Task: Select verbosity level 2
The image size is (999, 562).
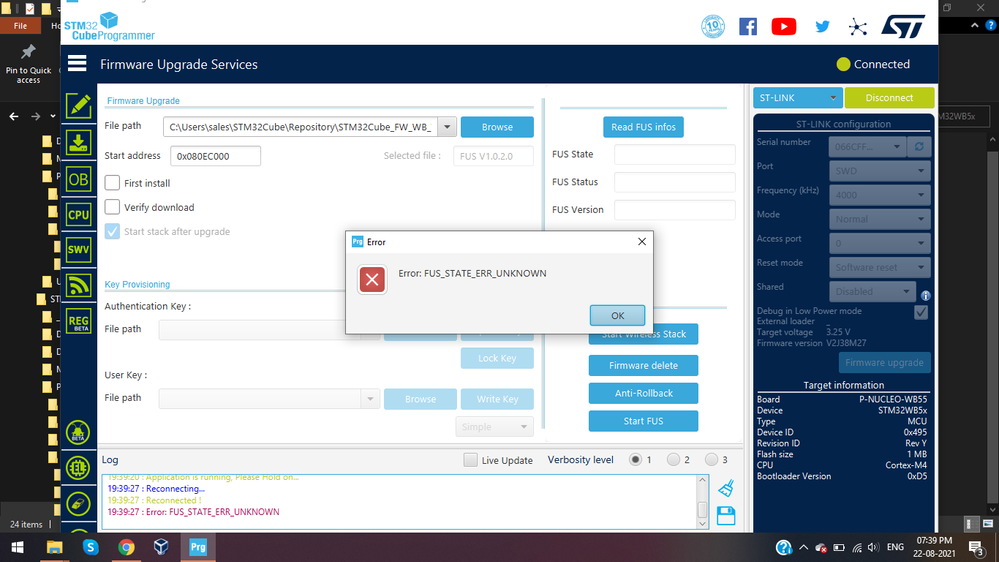Action: tap(673, 459)
